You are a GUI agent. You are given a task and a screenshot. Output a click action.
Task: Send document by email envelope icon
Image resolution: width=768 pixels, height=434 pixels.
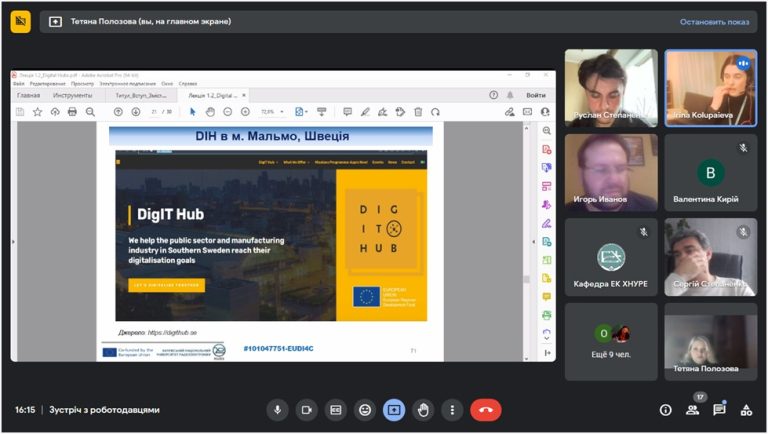point(527,112)
